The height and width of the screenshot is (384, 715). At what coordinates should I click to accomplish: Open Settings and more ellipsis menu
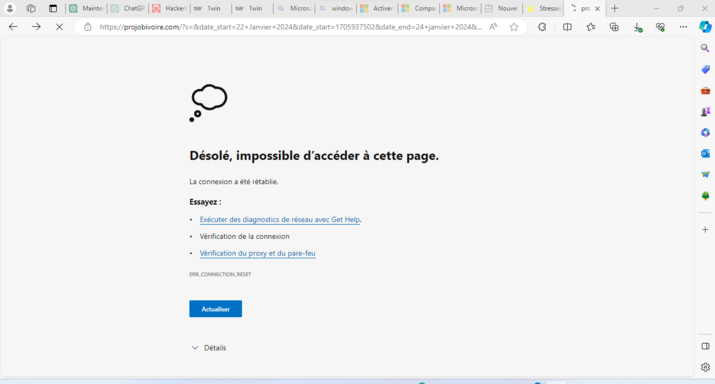[683, 27]
